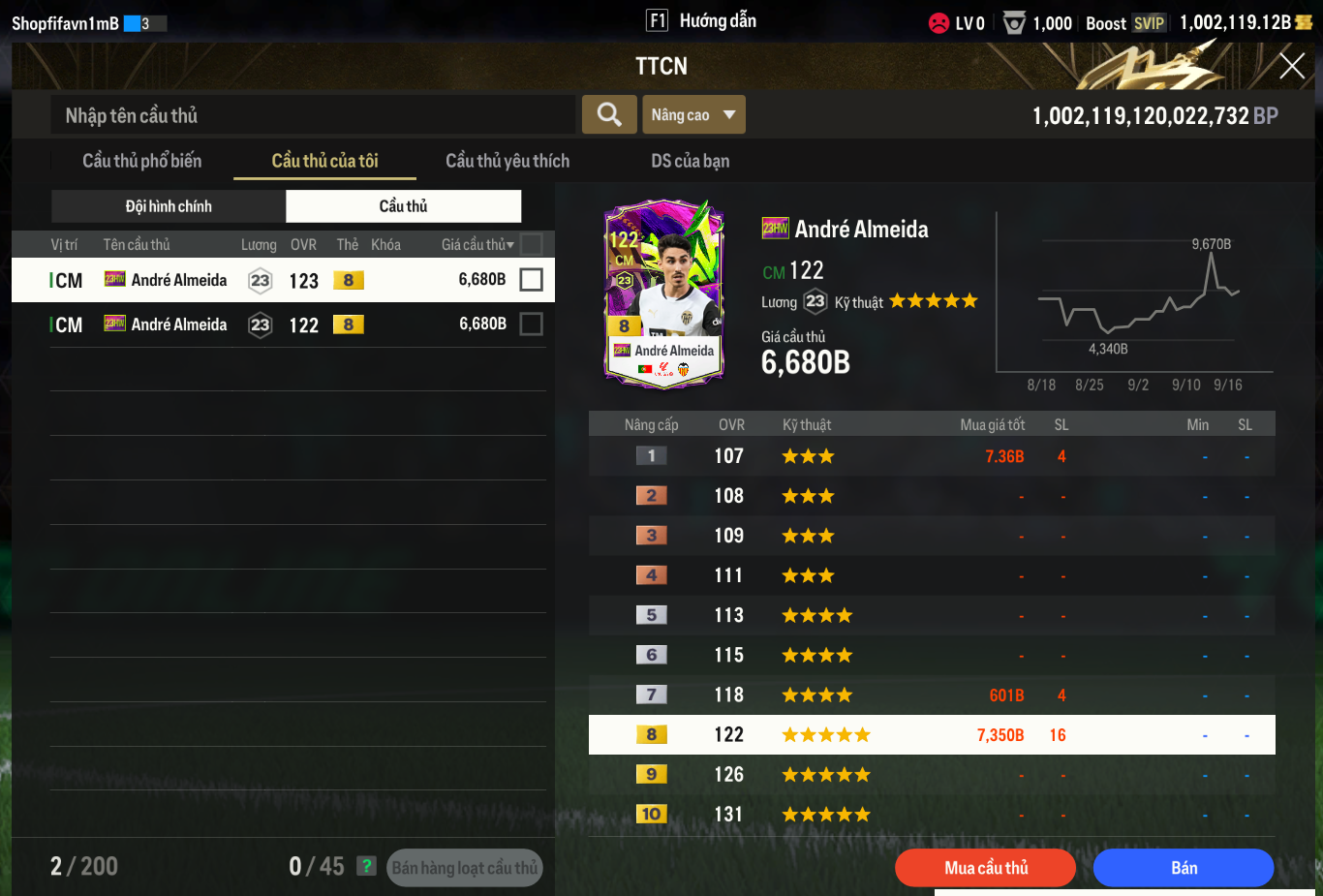Click the magnifying glass search icon
The width and height of the screenshot is (1323, 896).
click(609, 114)
